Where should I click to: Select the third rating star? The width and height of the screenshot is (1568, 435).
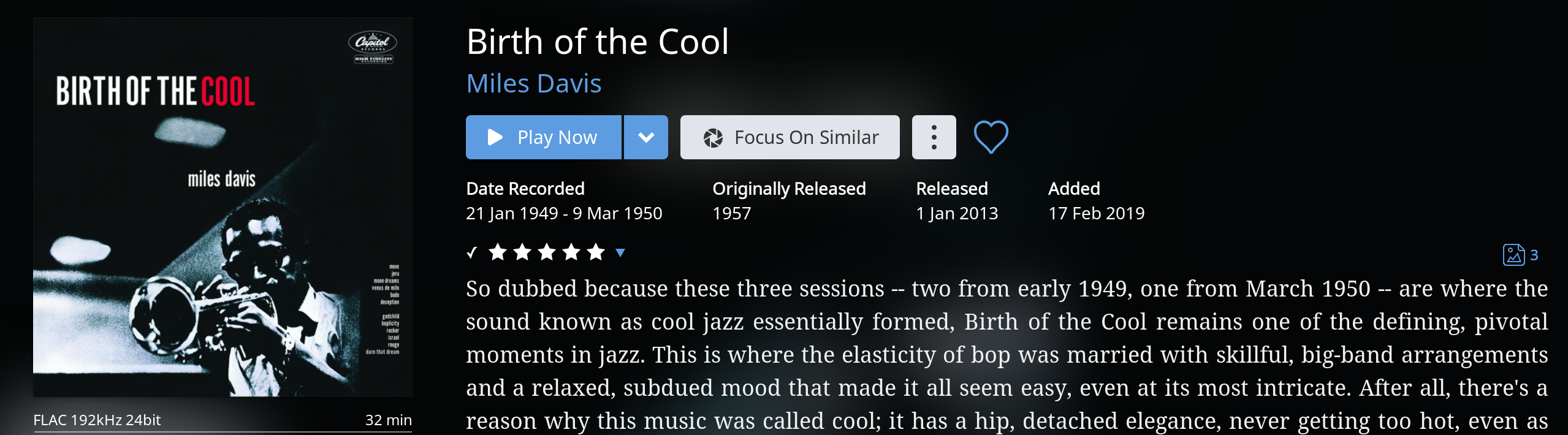[x=547, y=252]
